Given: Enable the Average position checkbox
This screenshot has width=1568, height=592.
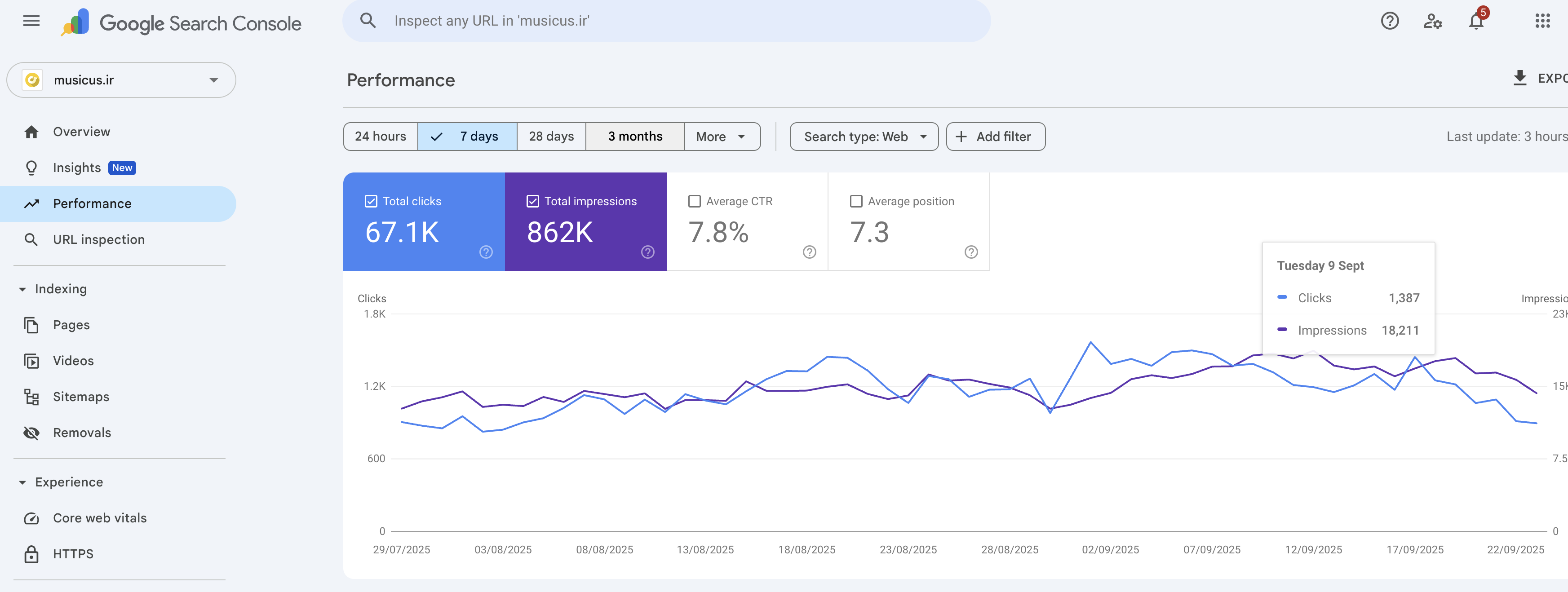Looking at the screenshot, I should tap(856, 201).
